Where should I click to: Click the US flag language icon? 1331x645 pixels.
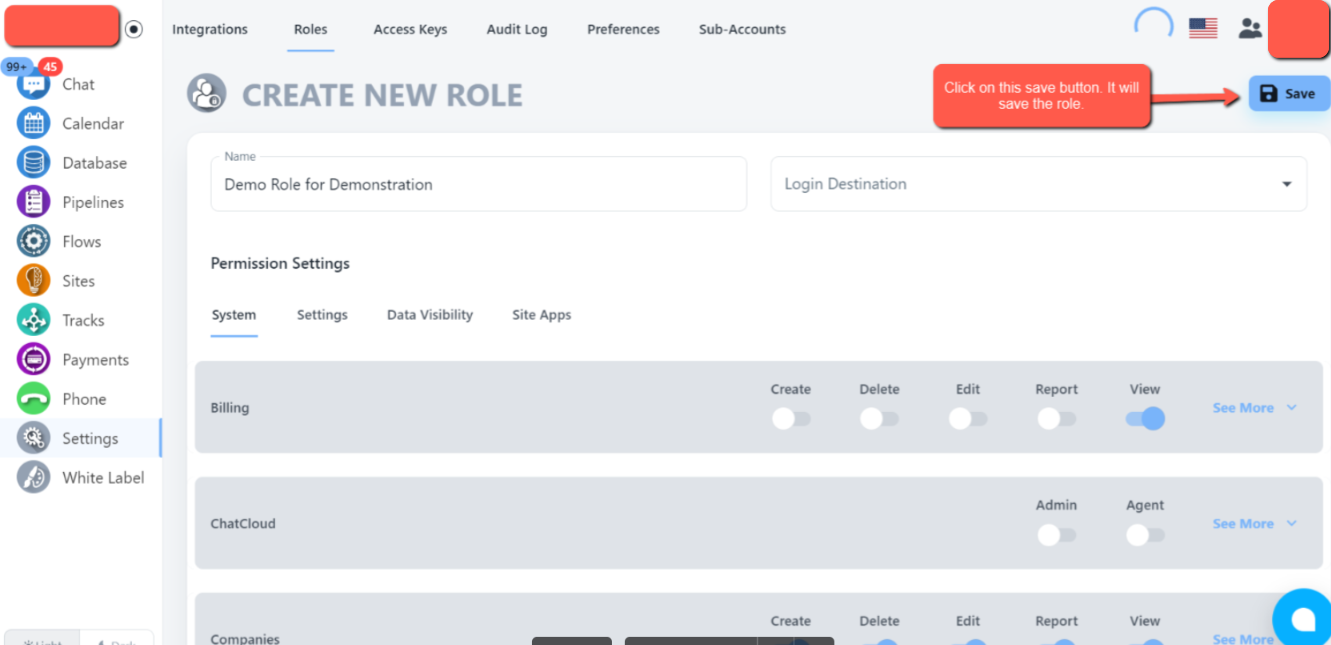click(x=1202, y=29)
